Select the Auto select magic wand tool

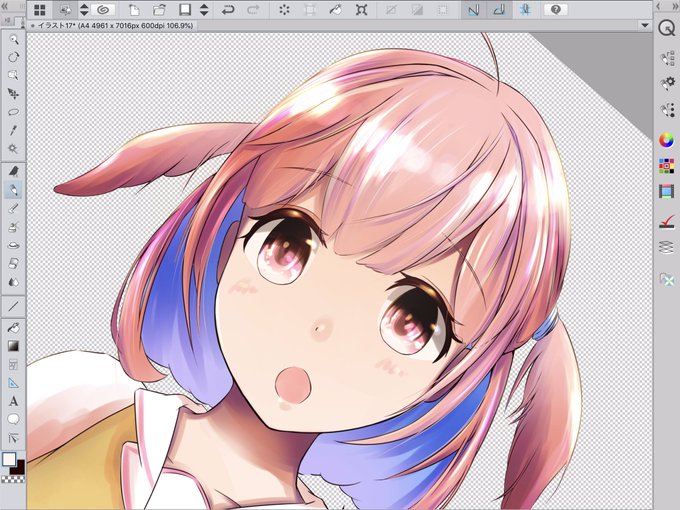pyautogui.click(x=13, y=149)
